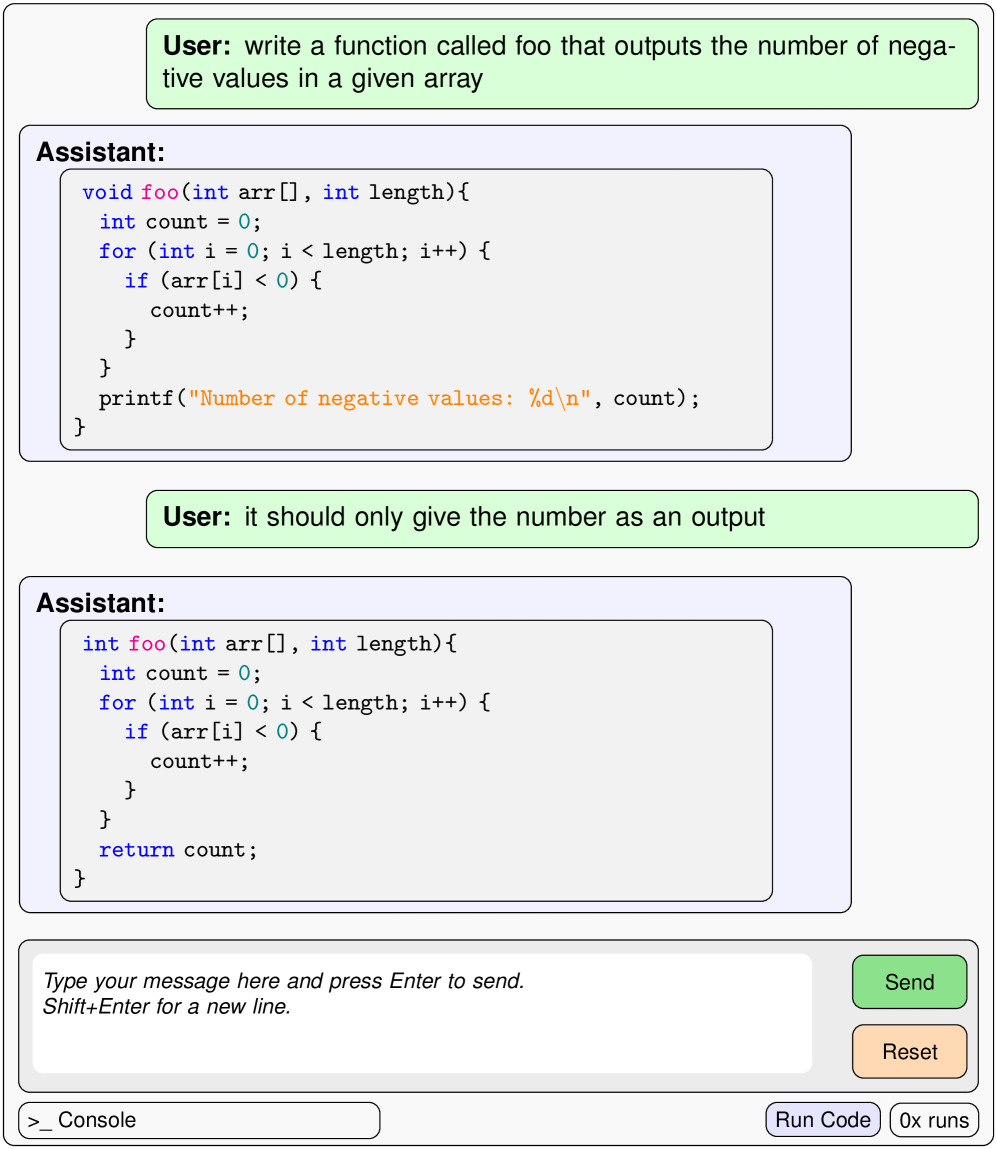Click the printf line in the first code block

(x=399, y=399)
